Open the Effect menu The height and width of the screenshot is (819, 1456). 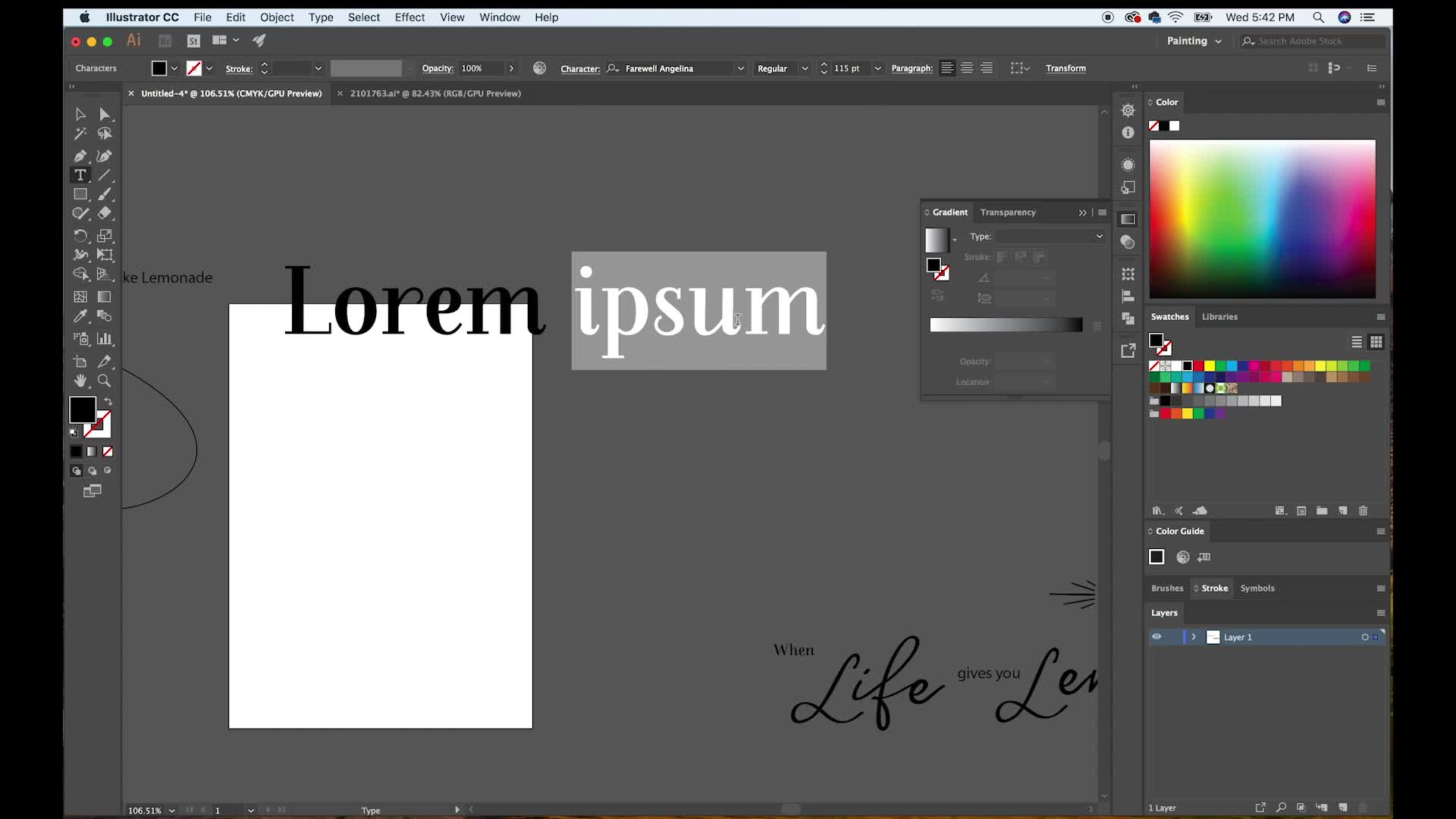(409, 17)
